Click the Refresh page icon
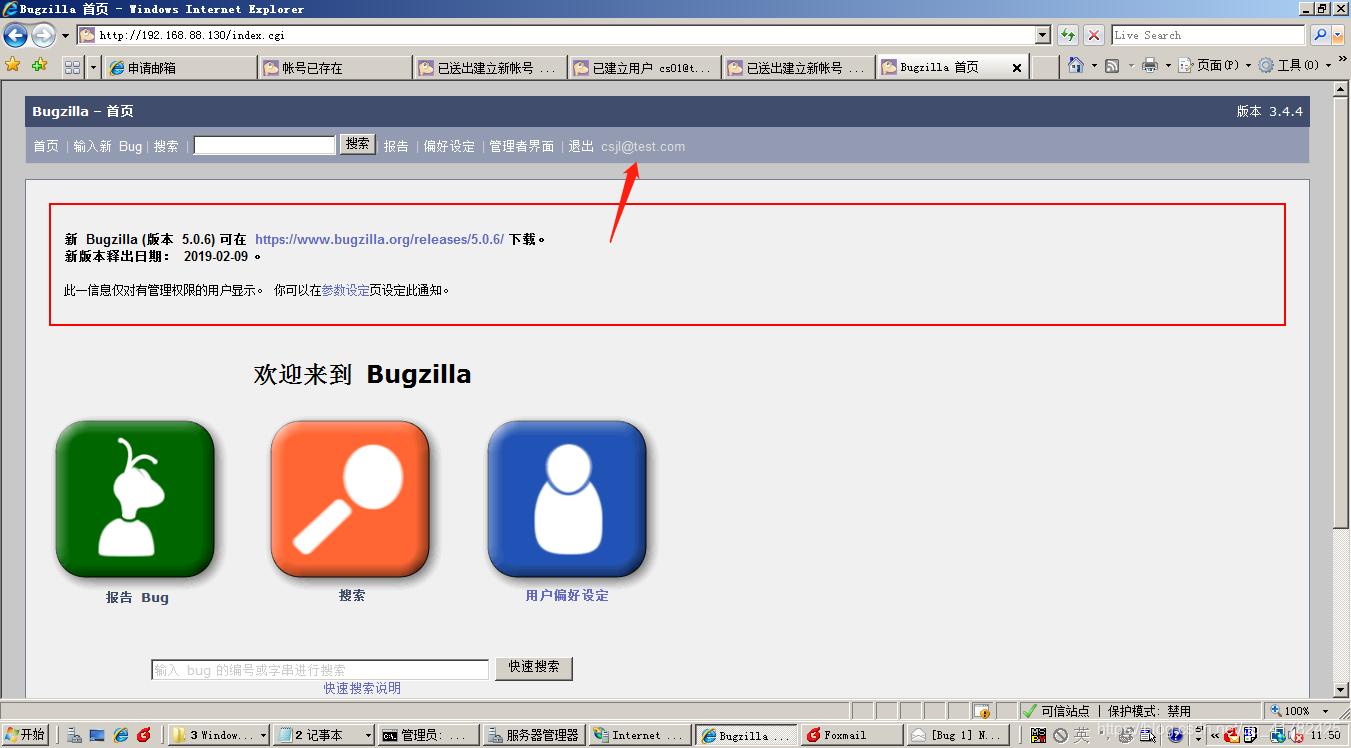The width and height of the screenshot is (1351, 748). (x=1068, y=35)
